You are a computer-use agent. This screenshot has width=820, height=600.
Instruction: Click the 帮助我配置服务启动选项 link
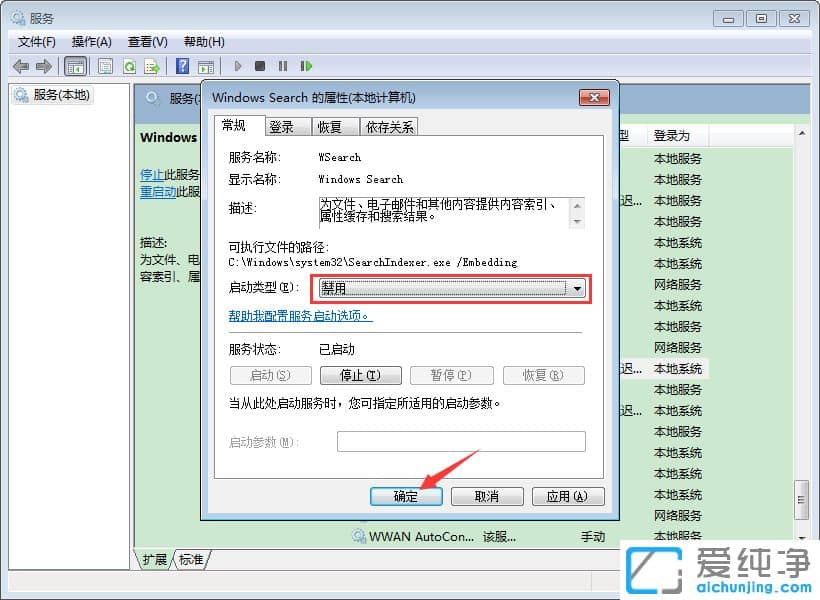pos(301,316)
